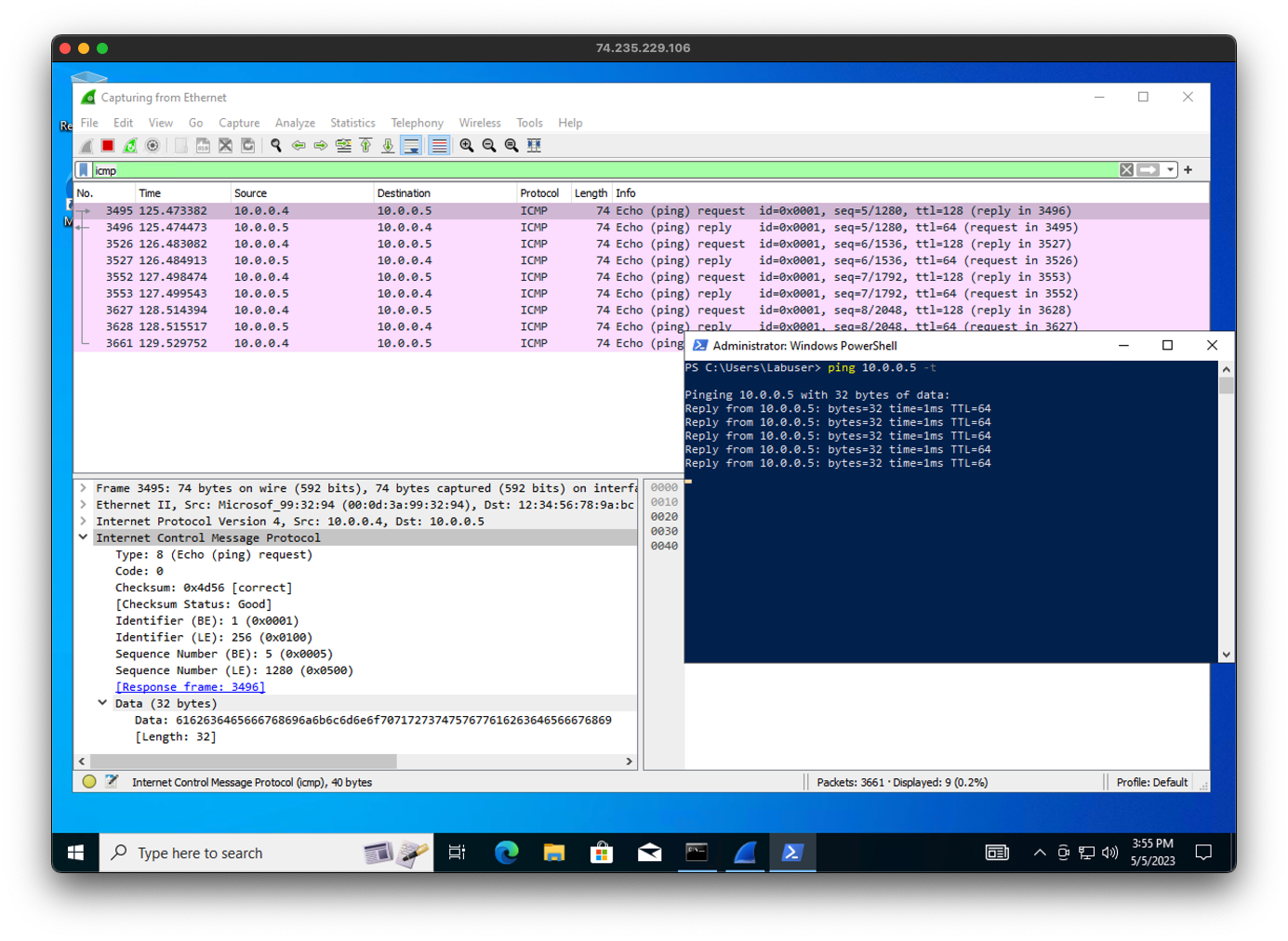Open the Statistics menu
The image size is (1288, 941).
[352, 122]
